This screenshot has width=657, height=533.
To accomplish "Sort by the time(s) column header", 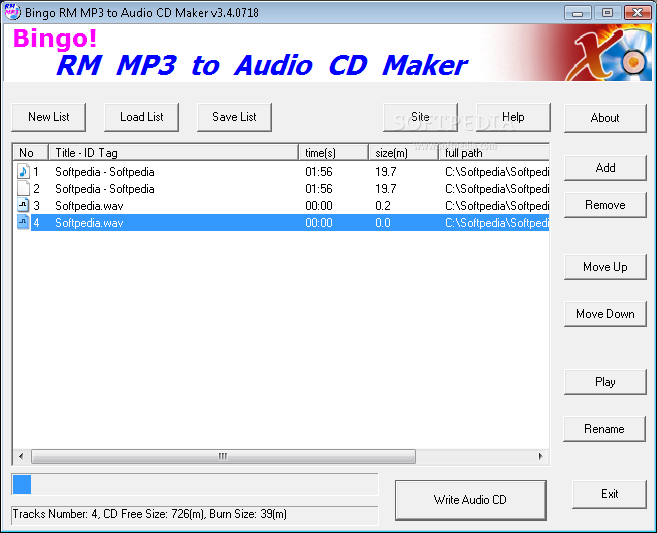I will coord(334,153).
